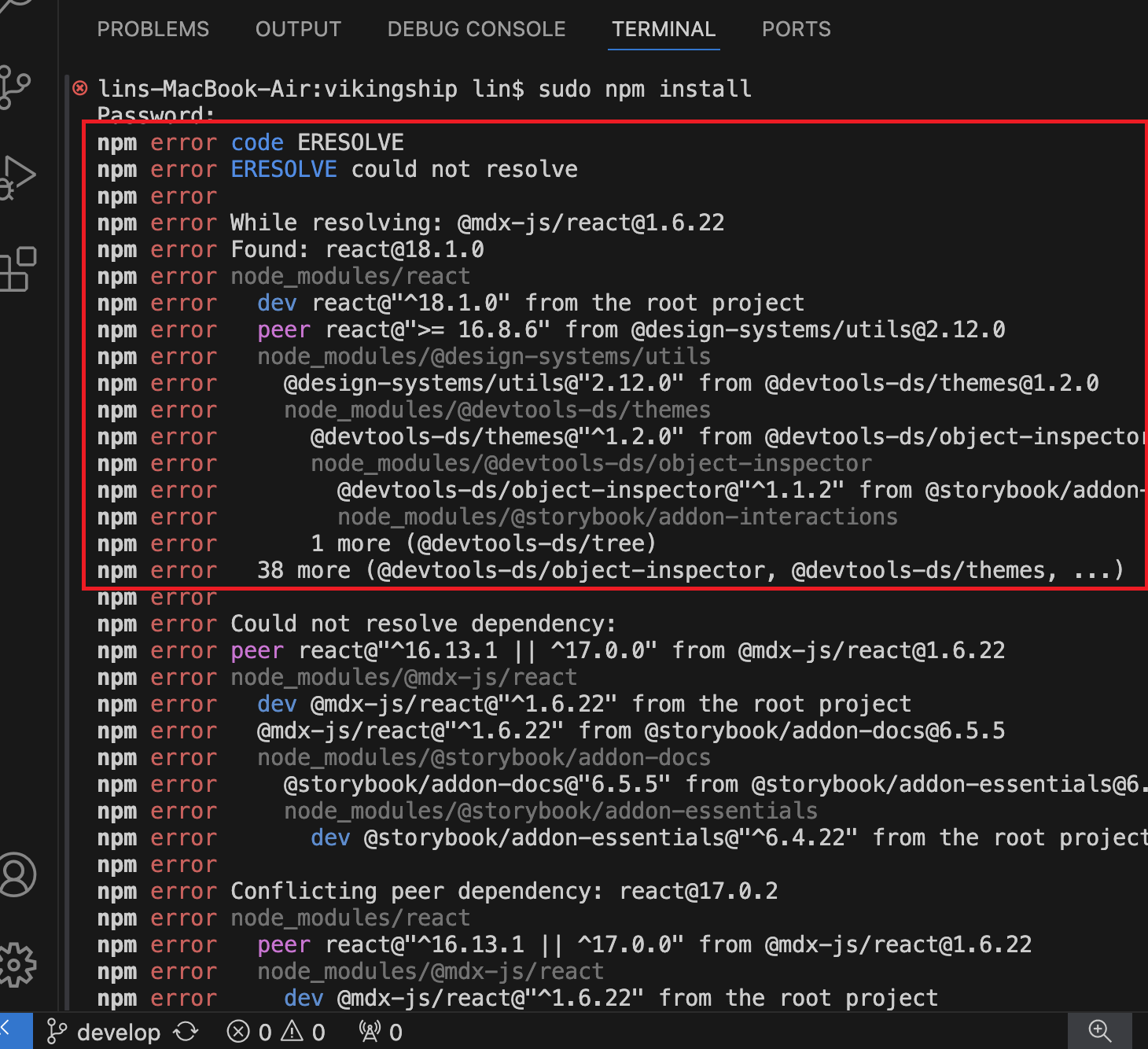Open forwarded ports indicator in status bar
Viewport: 1148px width, 1049px height.
coord(381,1032)
